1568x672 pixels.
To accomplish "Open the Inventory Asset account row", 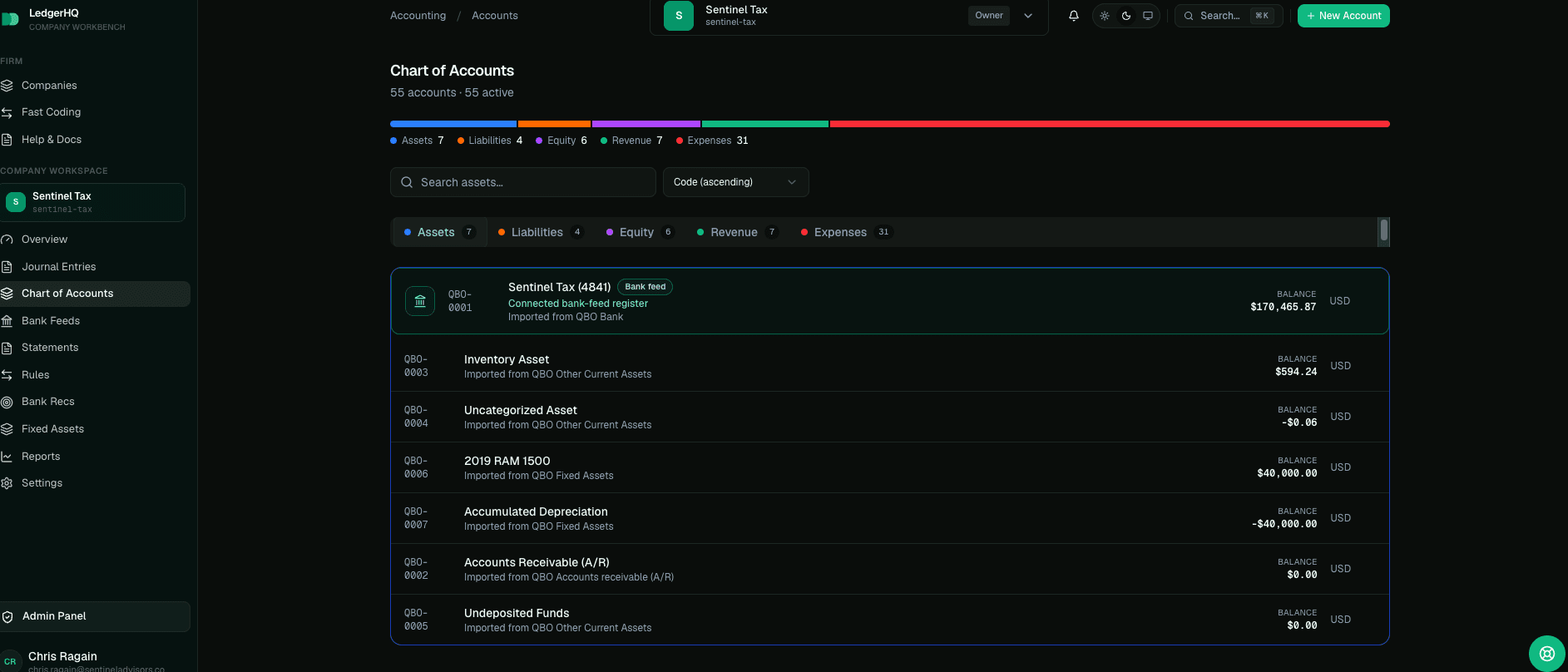I will pos(890,366).
